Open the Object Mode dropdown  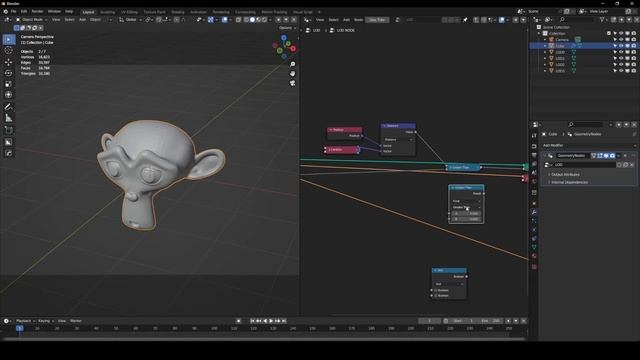(x=31, y=20)
